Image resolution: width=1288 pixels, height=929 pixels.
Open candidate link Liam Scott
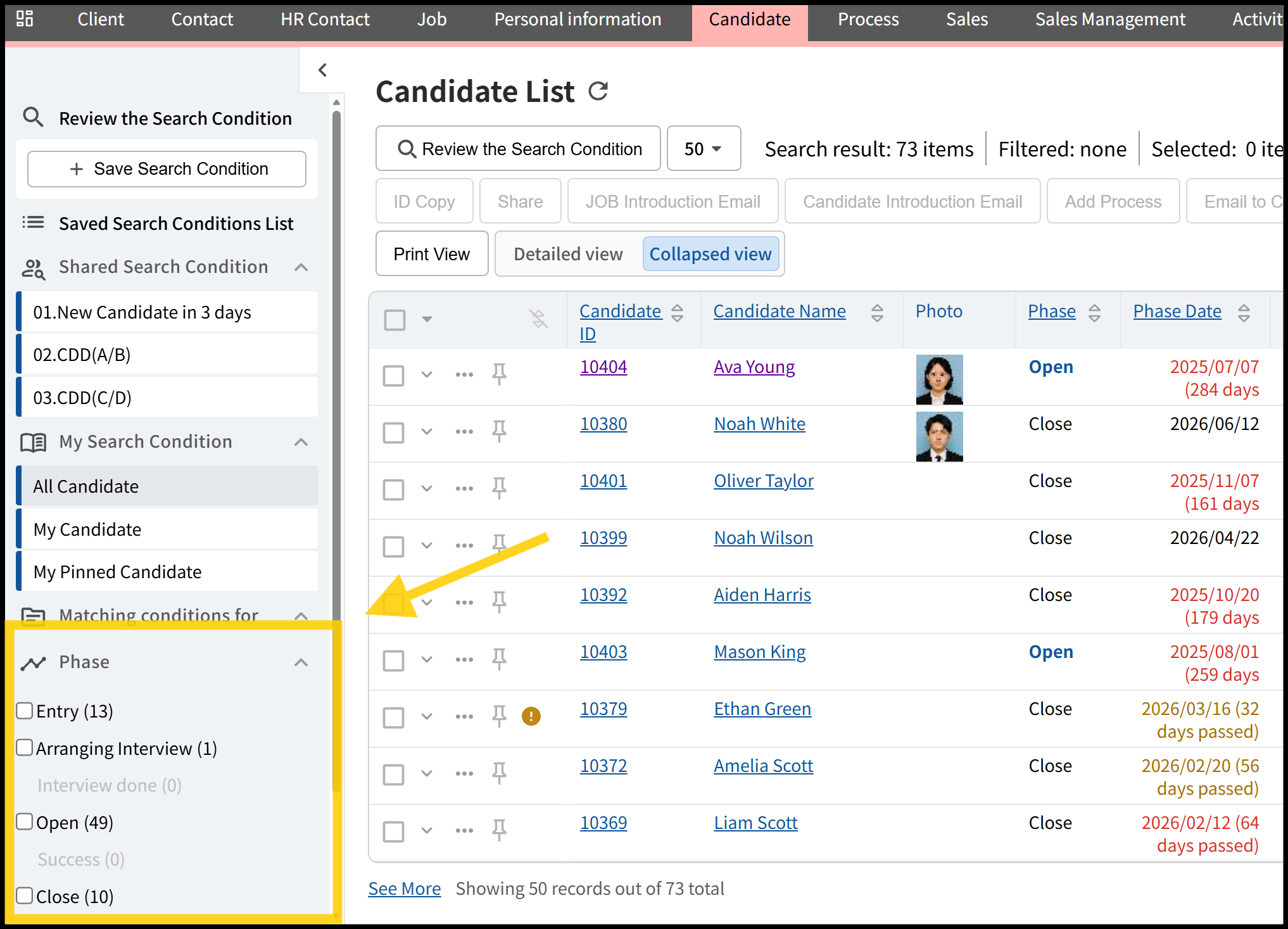click(x=755, y=823)
